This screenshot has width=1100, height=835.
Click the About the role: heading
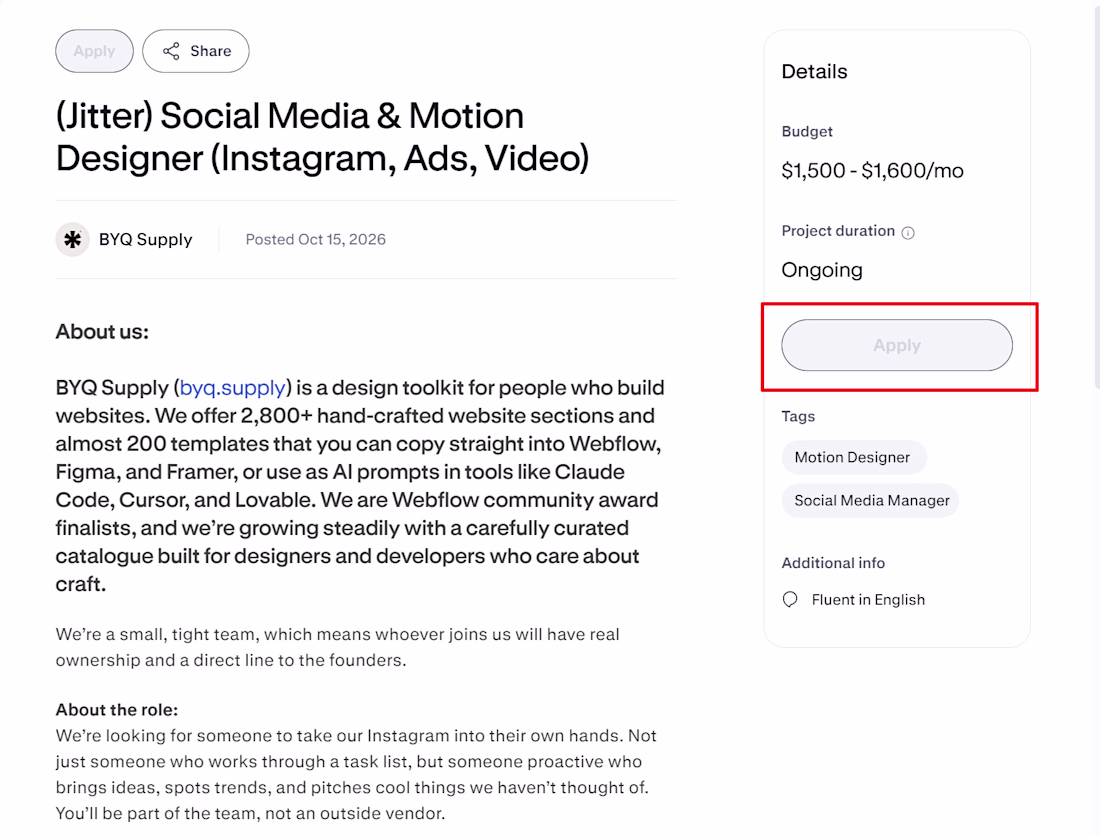click(117, 710)
